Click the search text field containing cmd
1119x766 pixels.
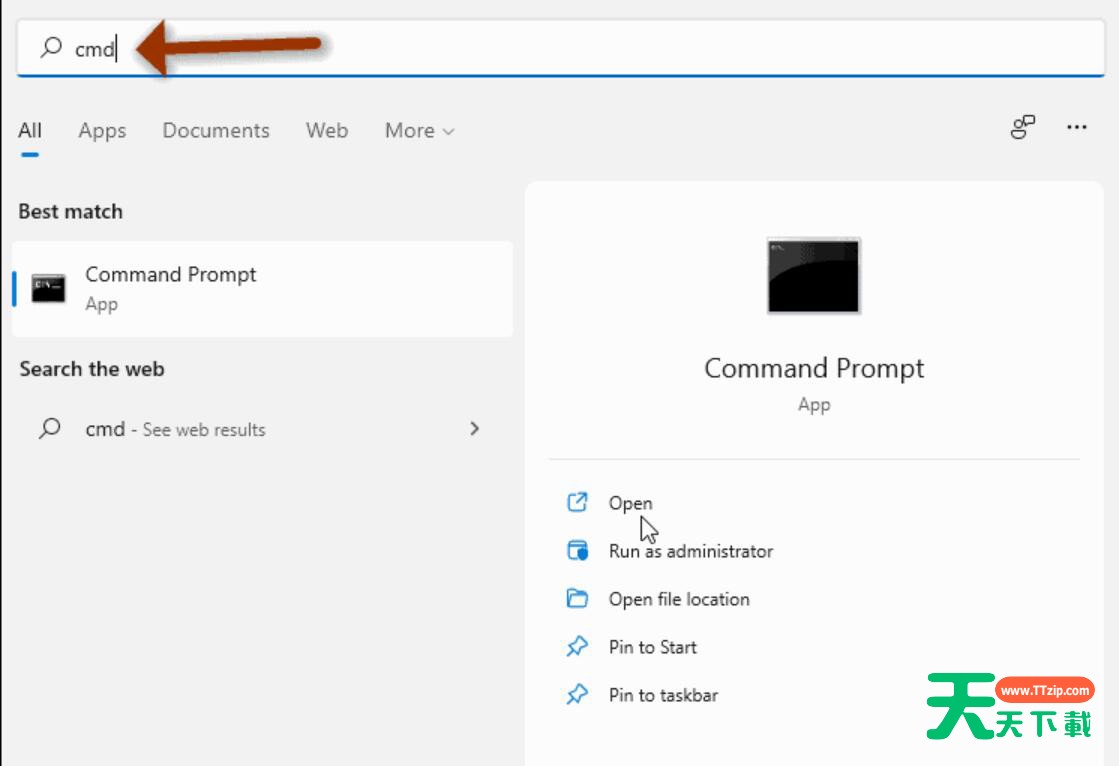pos(600,48)
